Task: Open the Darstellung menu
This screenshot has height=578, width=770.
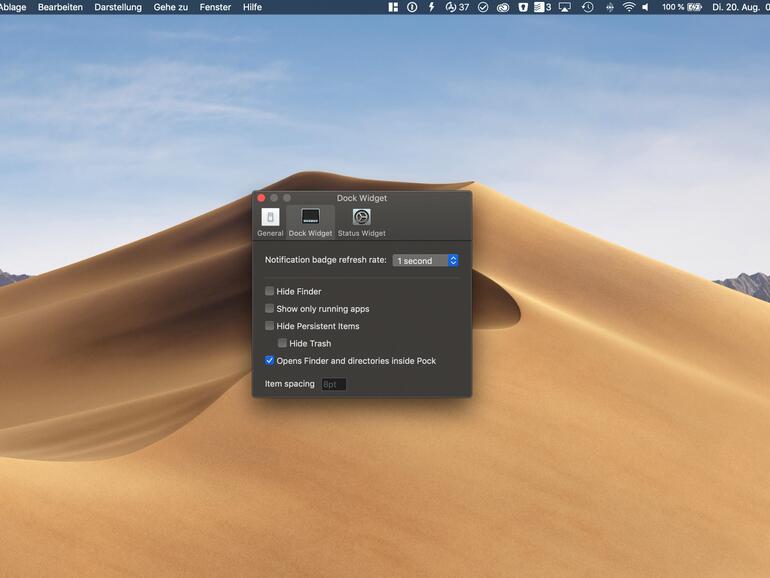Action: [x=118, y=7]
